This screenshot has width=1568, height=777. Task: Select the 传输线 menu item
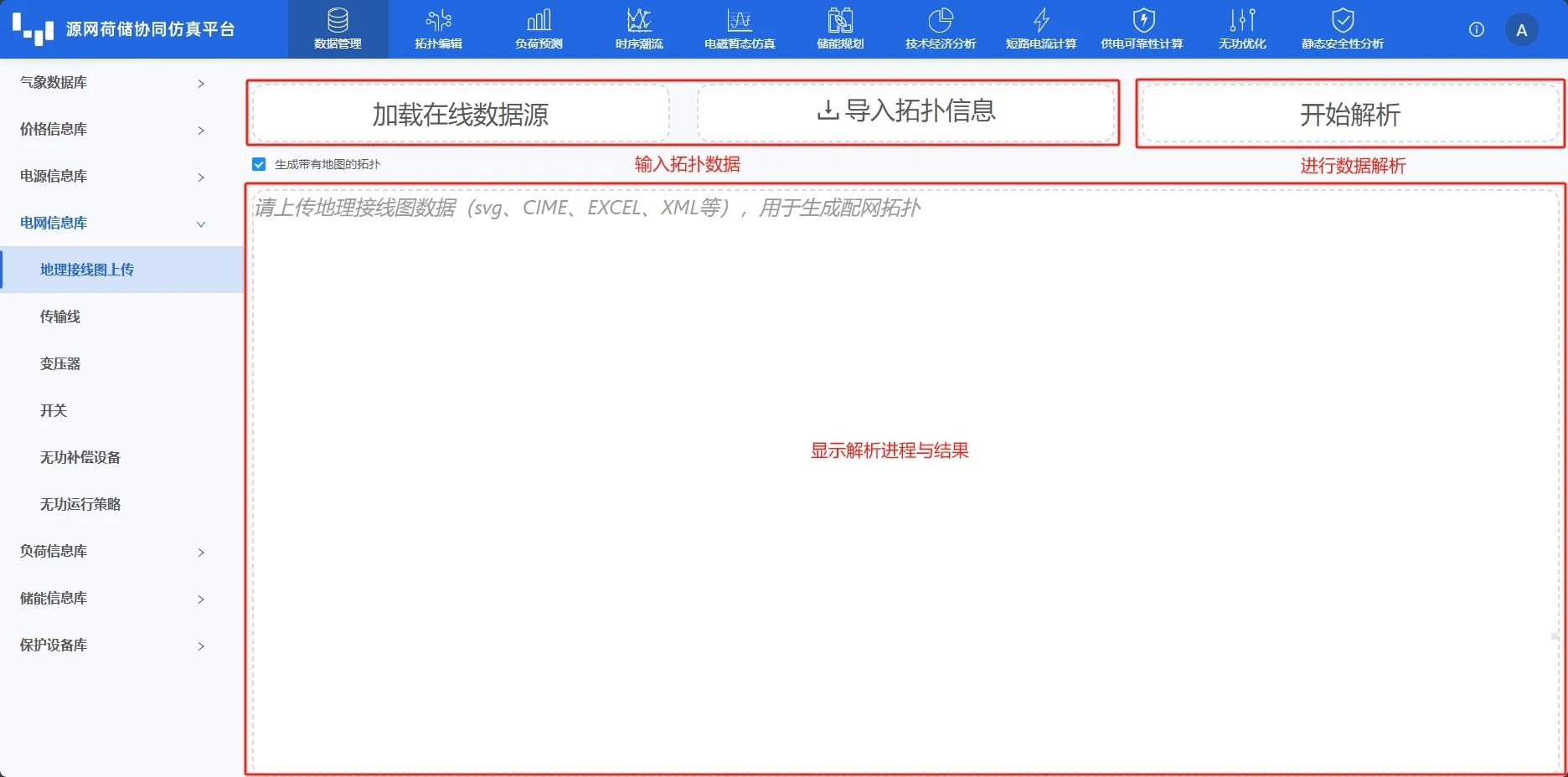pos(122,316)
